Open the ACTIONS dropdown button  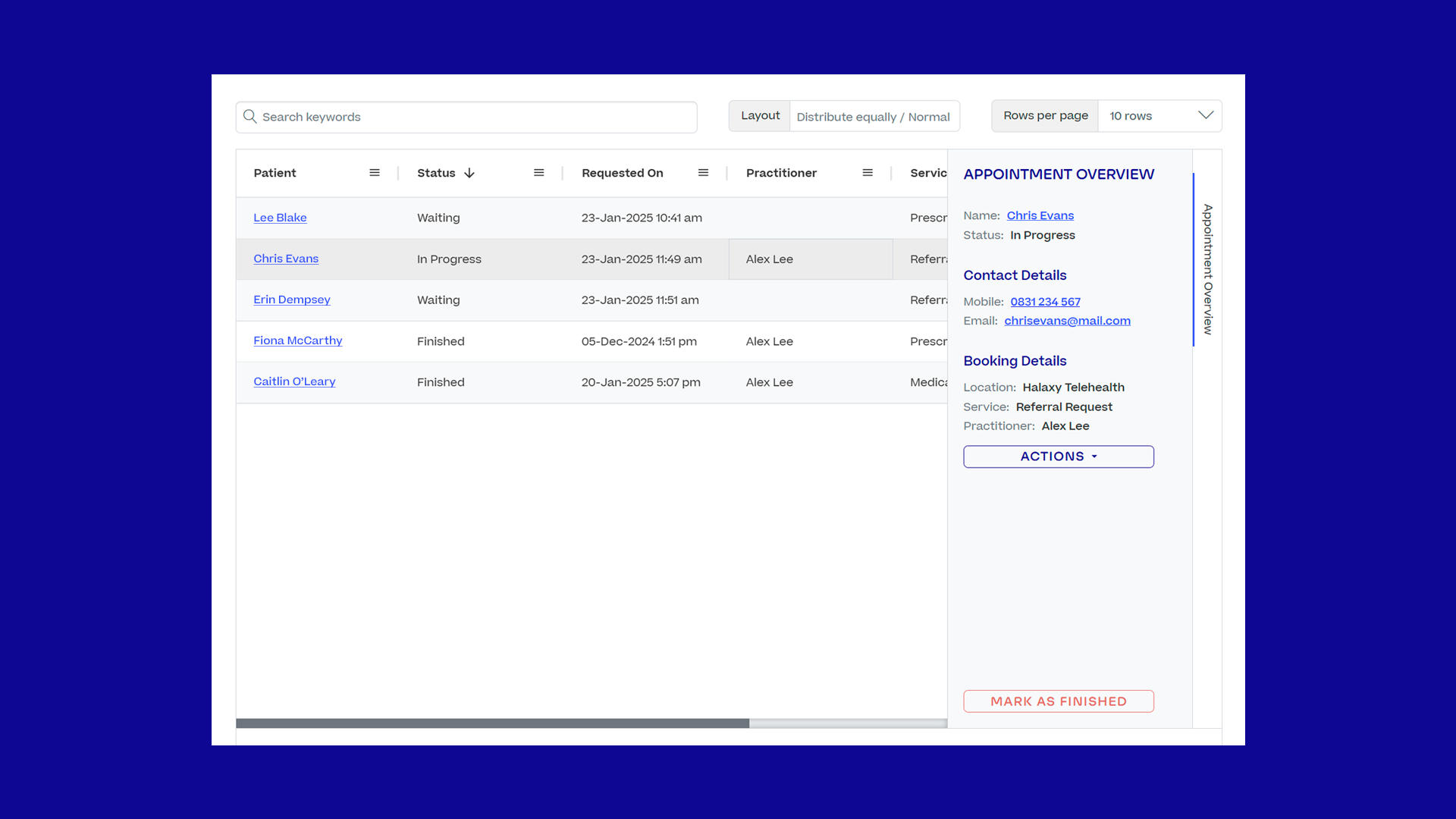[1059, 457]
